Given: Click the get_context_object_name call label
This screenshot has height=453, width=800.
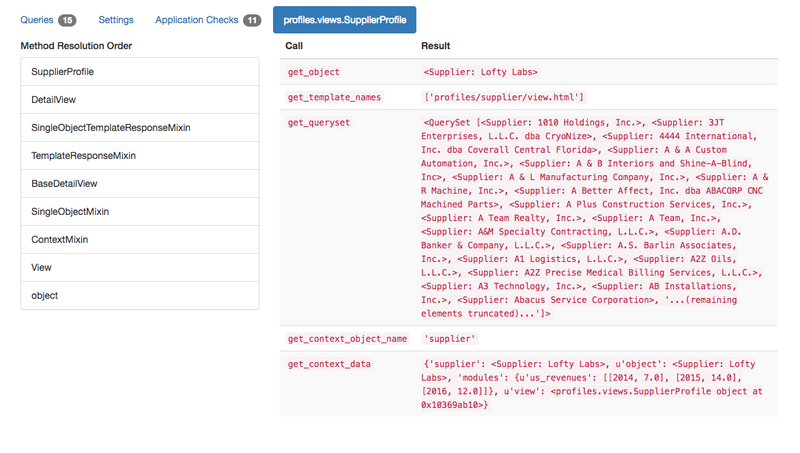Looking at the screenshot, I should 347,339.
